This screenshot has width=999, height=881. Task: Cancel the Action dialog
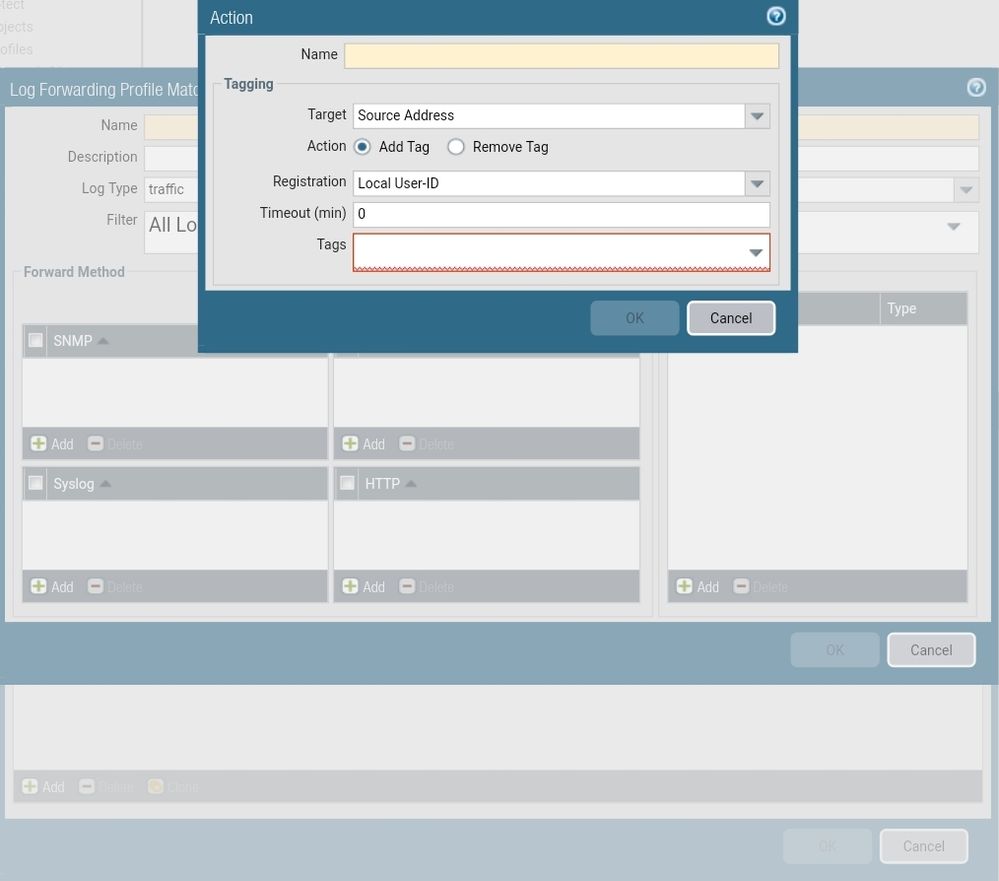pyautogui.click(x=730, y=318)
